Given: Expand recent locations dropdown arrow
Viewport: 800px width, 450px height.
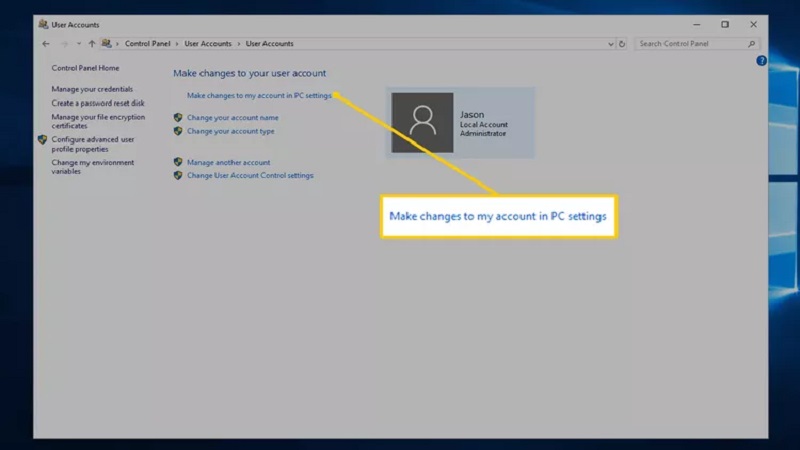Looking at the screenshot, I should (78, 44).
